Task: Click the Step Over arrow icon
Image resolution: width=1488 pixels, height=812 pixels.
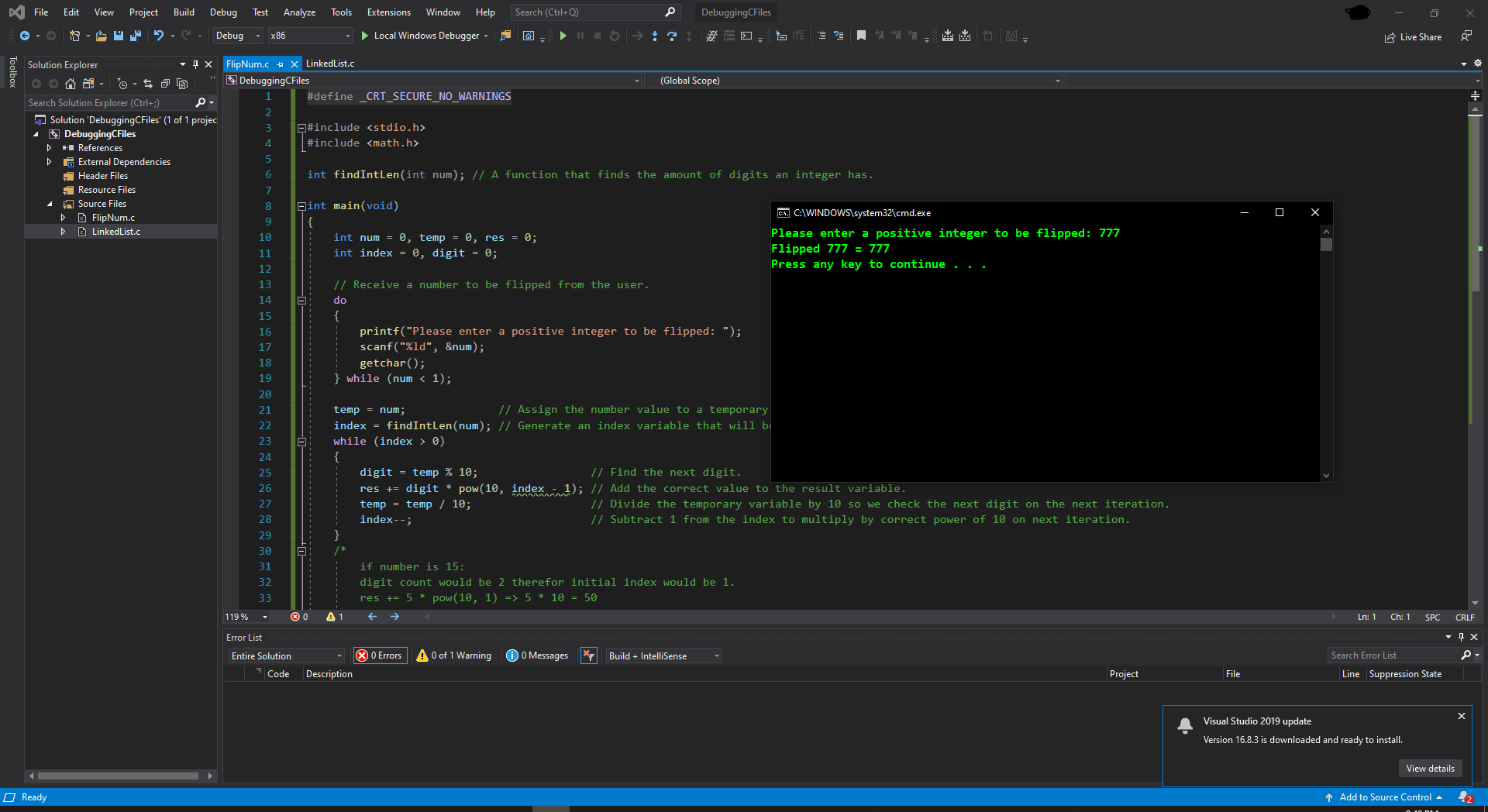Action: tap(672, 36)
